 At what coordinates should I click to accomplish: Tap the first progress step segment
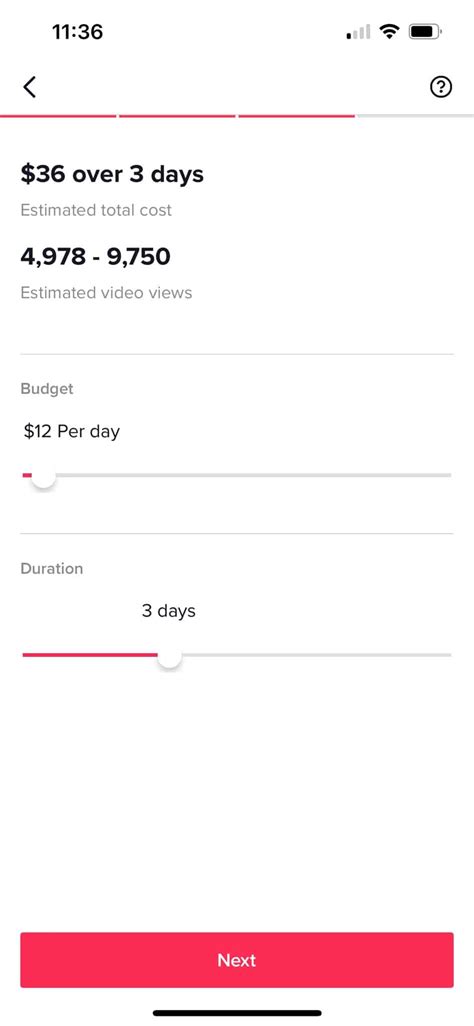point(58,116)
